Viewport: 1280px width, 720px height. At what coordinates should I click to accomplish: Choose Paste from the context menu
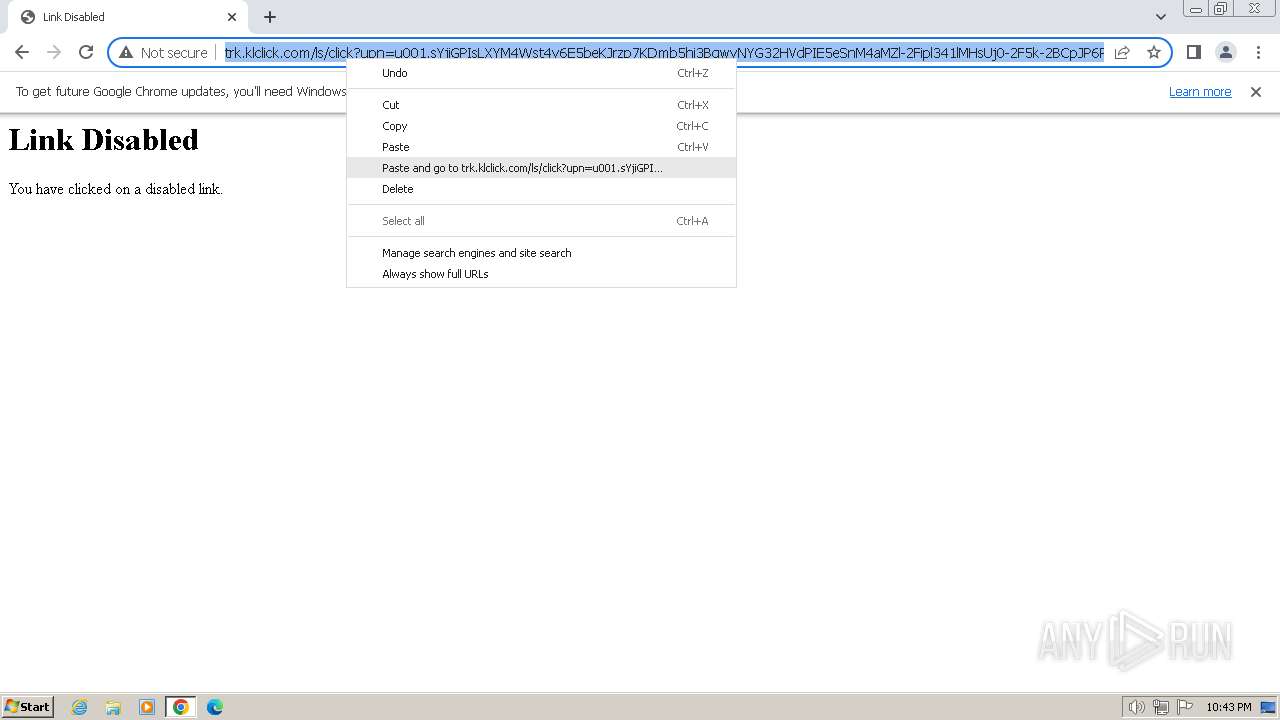[x=541, y=147]
